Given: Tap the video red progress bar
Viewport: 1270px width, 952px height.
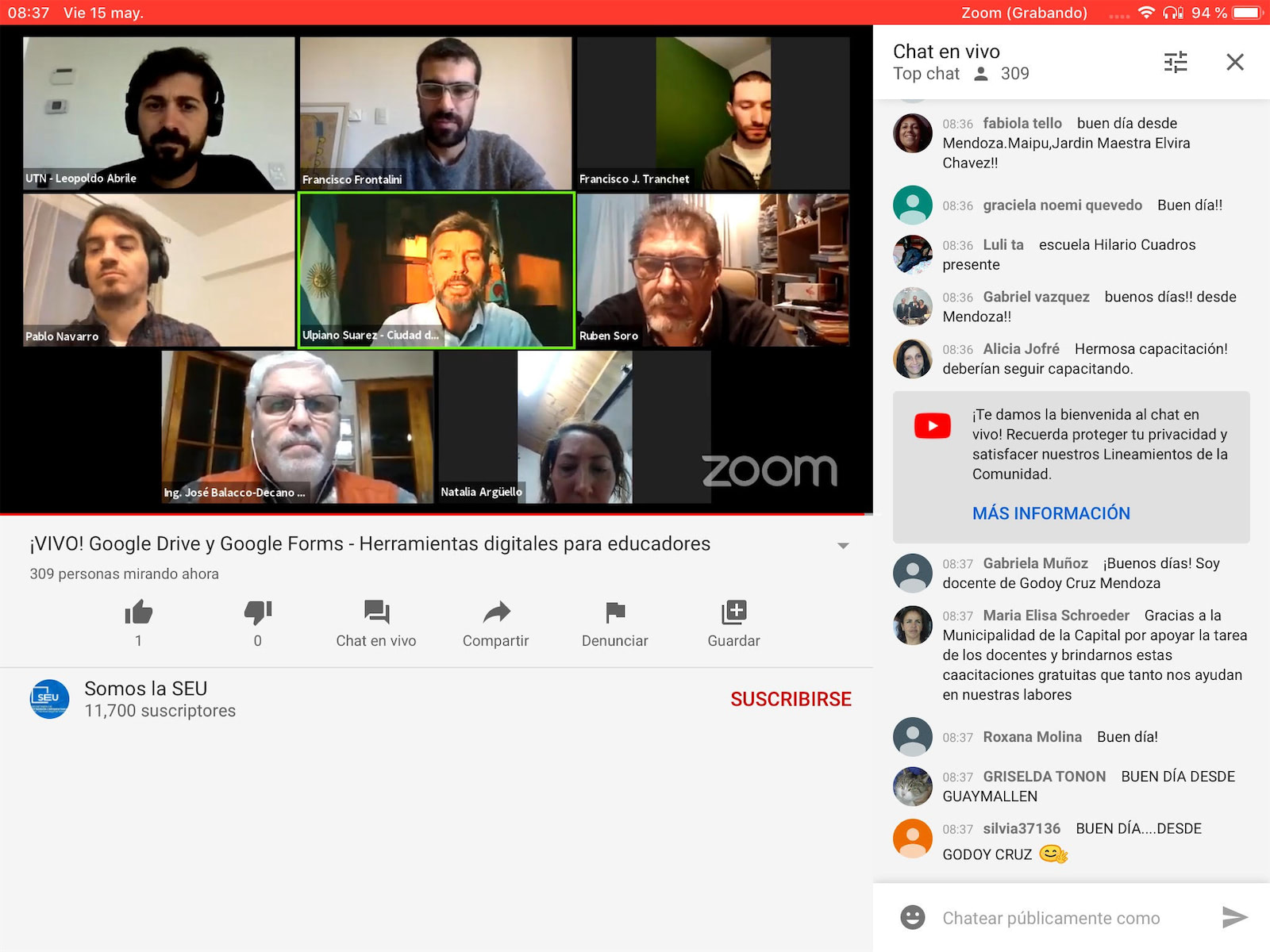Looking at the screenshot, I should click(437, 514).
